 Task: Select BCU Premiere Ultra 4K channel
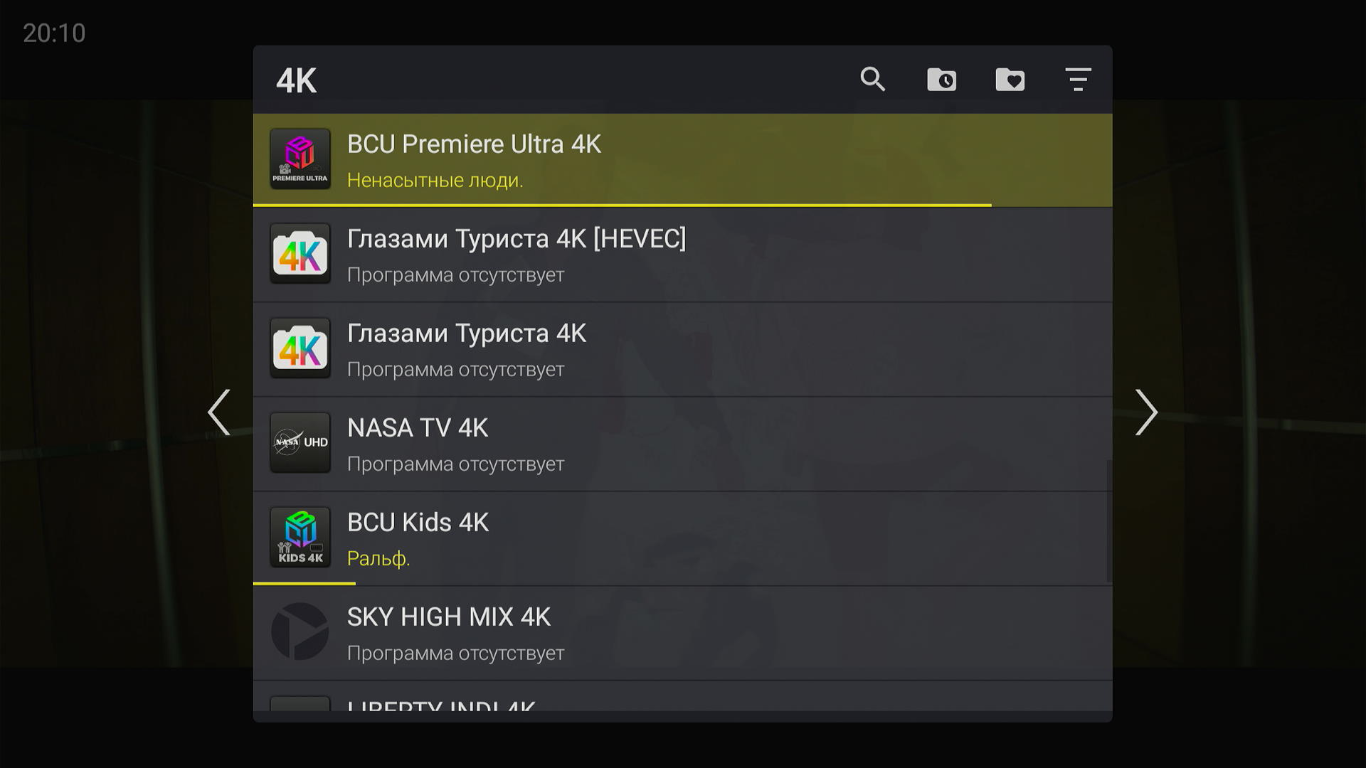coord(474,145)
